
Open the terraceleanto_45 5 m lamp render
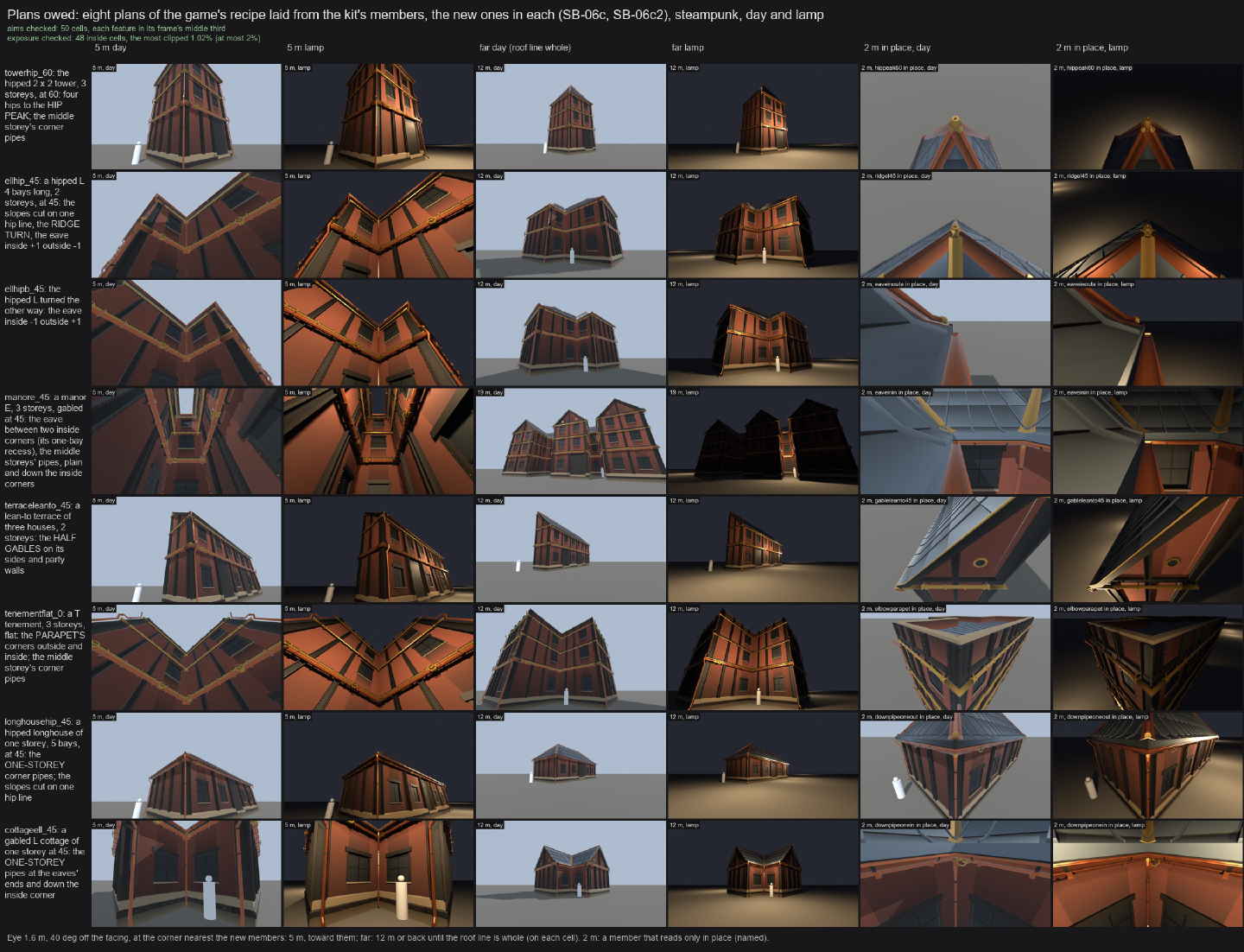[378, 549]
